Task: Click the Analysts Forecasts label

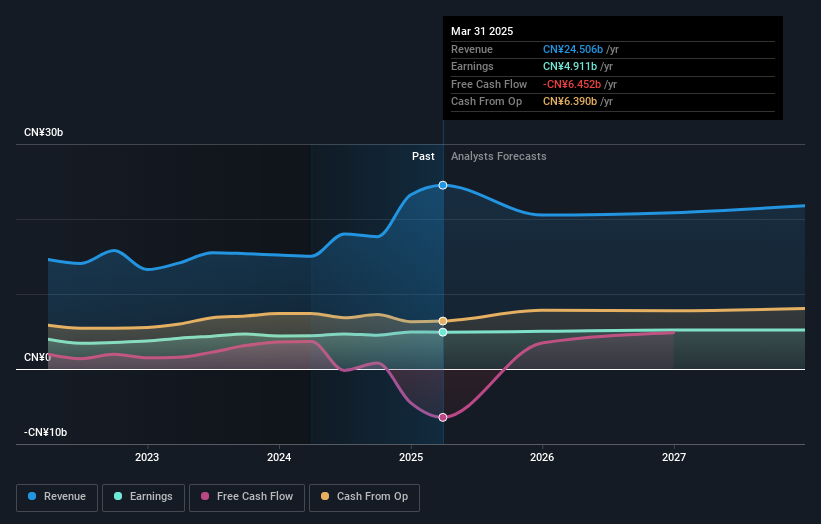Action: 498,156
